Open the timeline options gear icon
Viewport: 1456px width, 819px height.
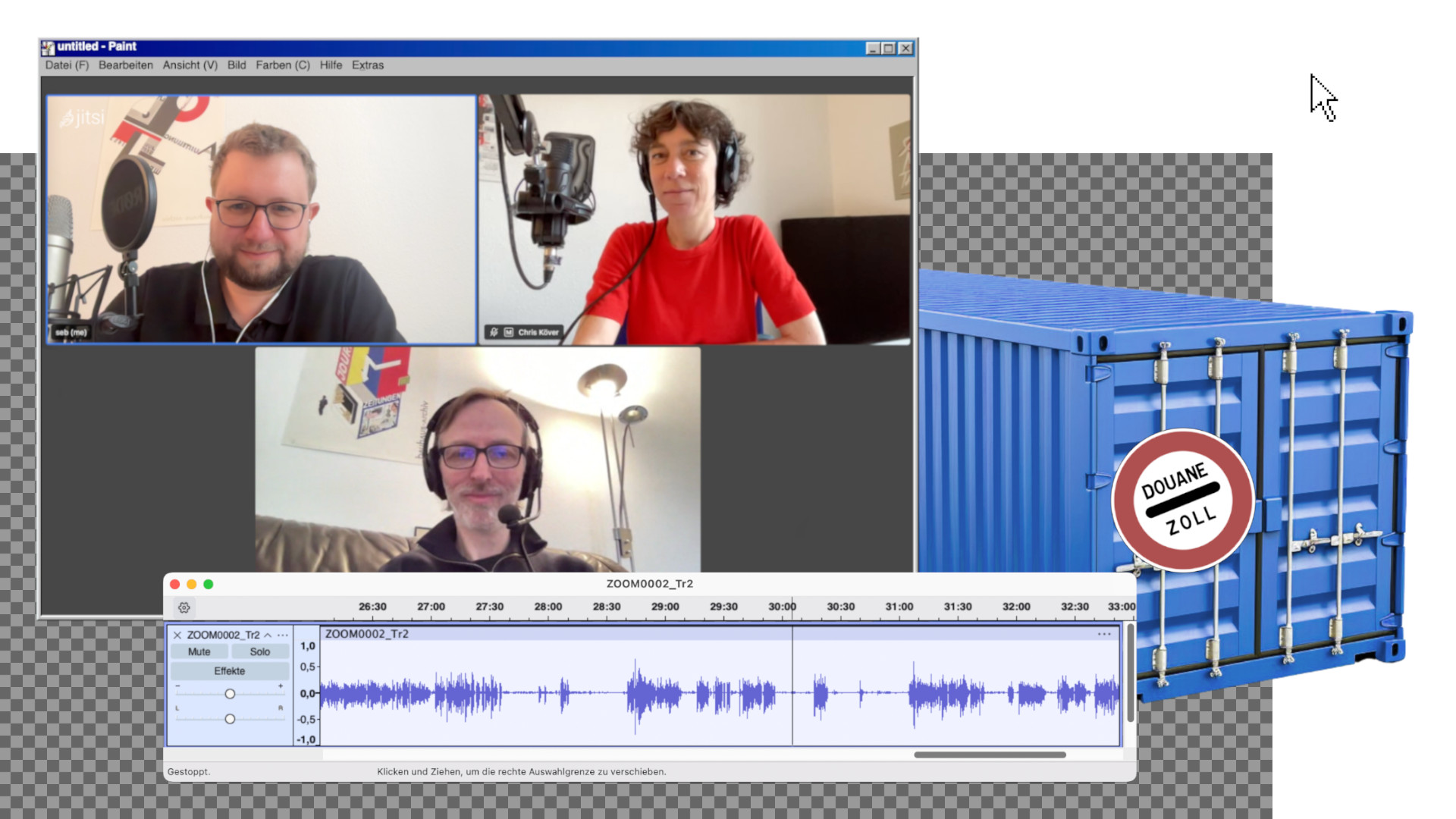point(184,607)
